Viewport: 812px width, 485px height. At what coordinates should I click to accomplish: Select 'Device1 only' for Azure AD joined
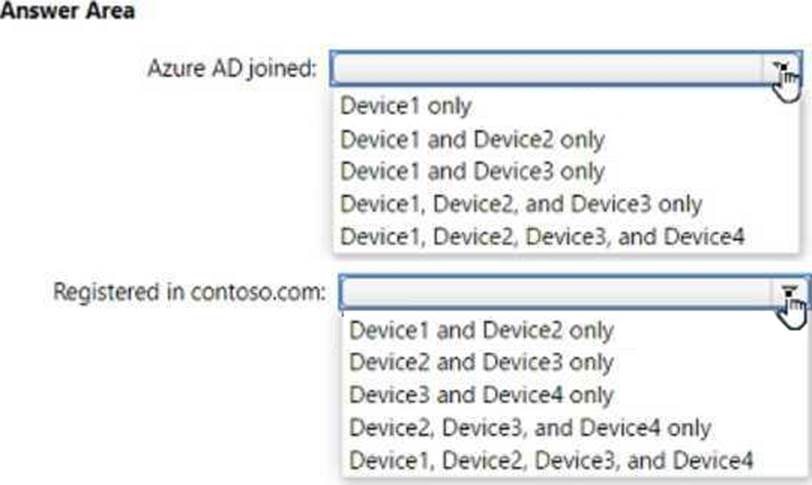tap(405, 104)
